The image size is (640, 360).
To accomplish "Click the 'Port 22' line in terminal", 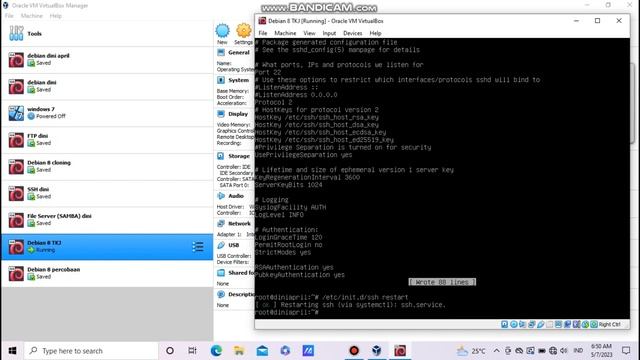I will [268, 72].
